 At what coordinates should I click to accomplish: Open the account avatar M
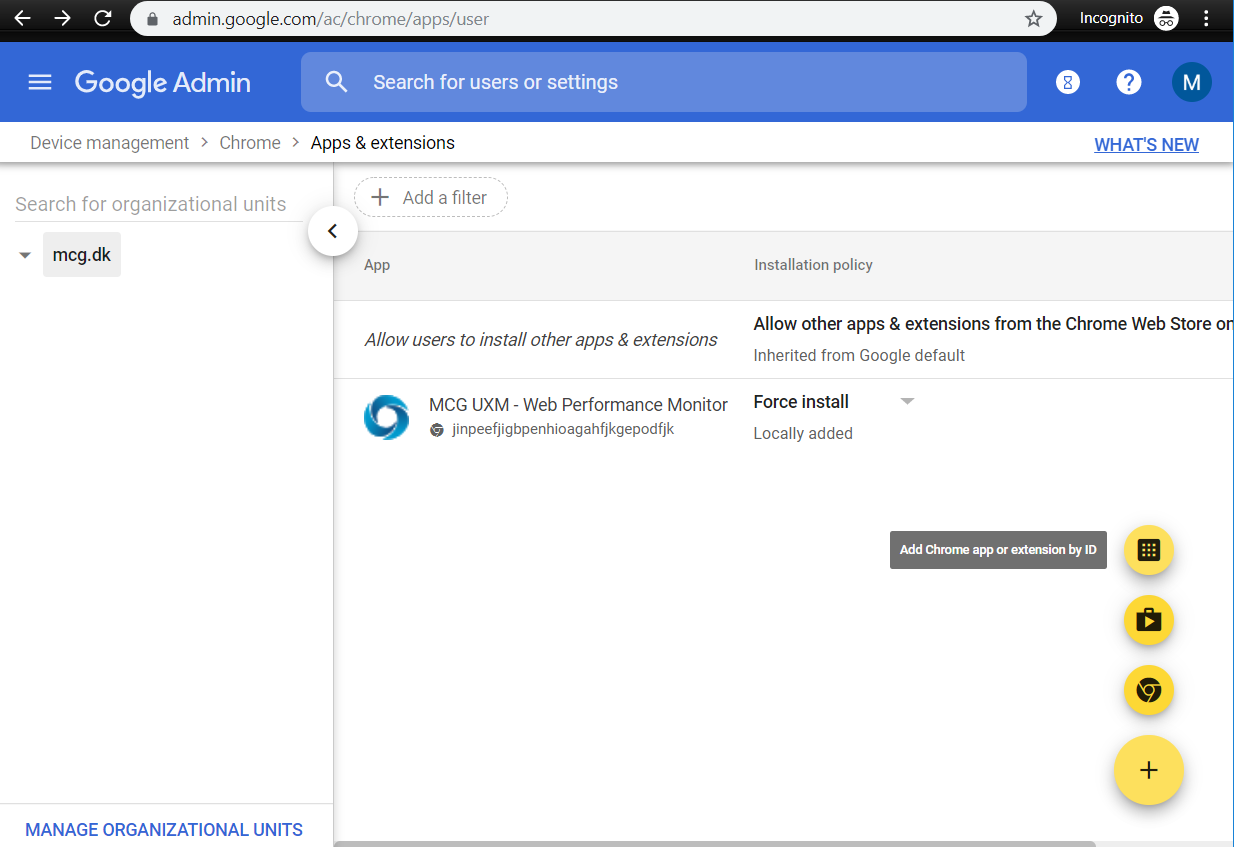pyautogui.click(x=1191, y=82)
